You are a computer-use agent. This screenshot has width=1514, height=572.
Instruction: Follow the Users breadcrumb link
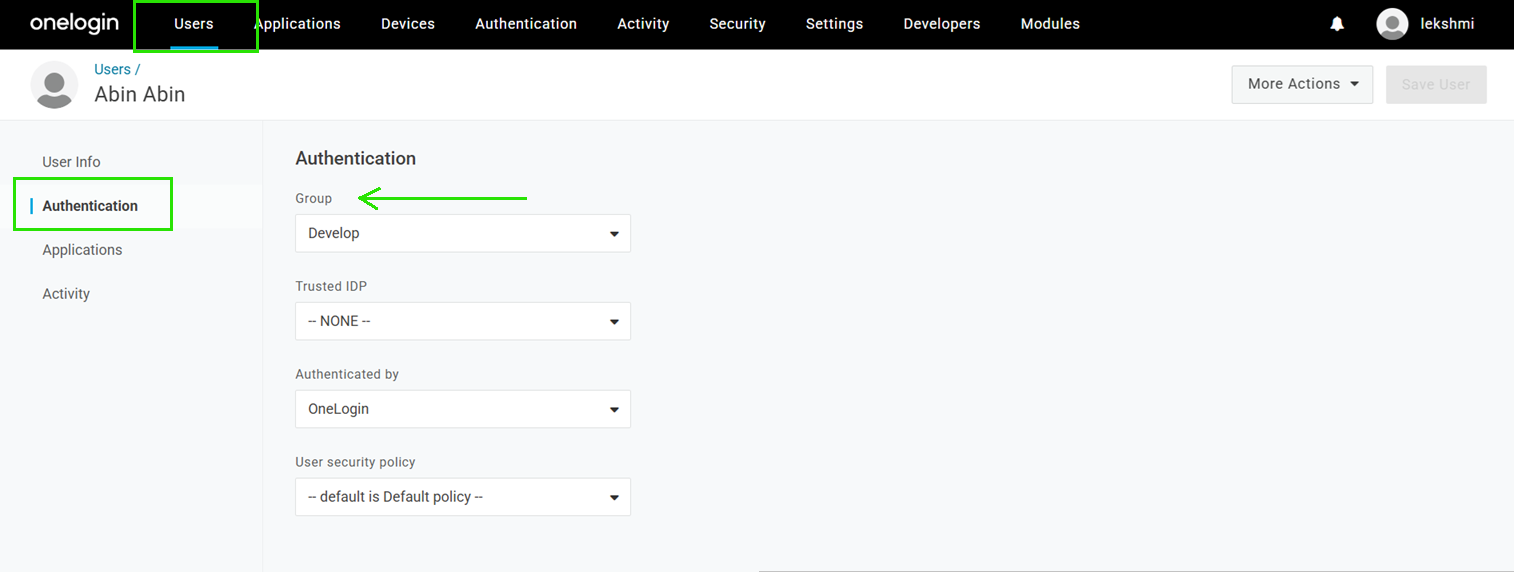coord(112,69)
